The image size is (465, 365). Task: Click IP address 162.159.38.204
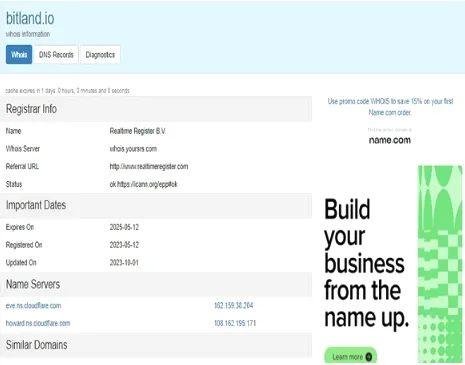tap(234, 306)
